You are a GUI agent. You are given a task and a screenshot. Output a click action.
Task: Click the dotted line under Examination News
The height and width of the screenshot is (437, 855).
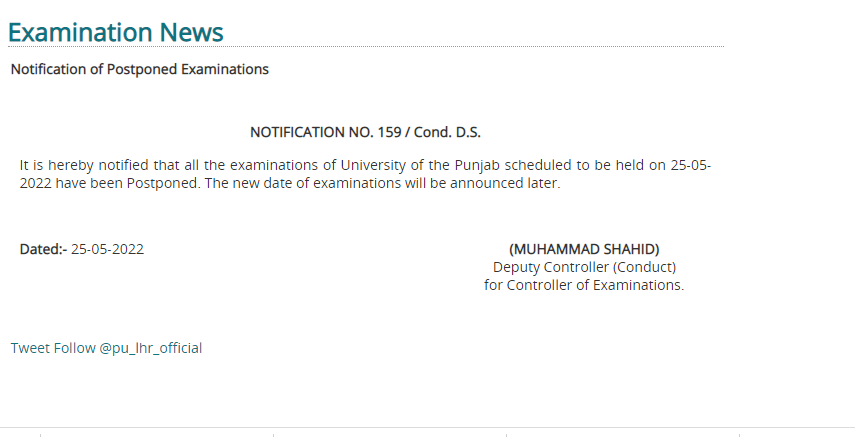[x=366, y=47]
